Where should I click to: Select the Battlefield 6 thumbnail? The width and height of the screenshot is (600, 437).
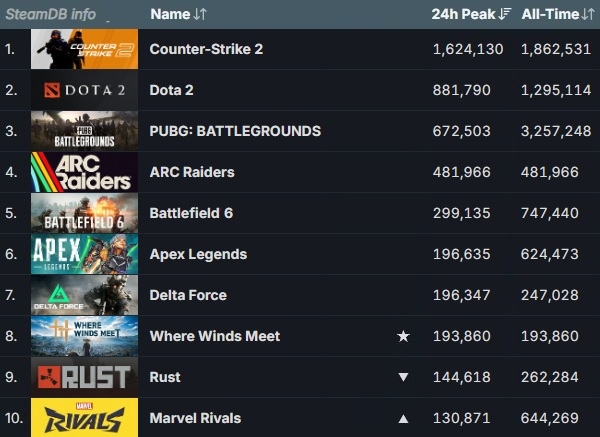click(x=84, y=213)
